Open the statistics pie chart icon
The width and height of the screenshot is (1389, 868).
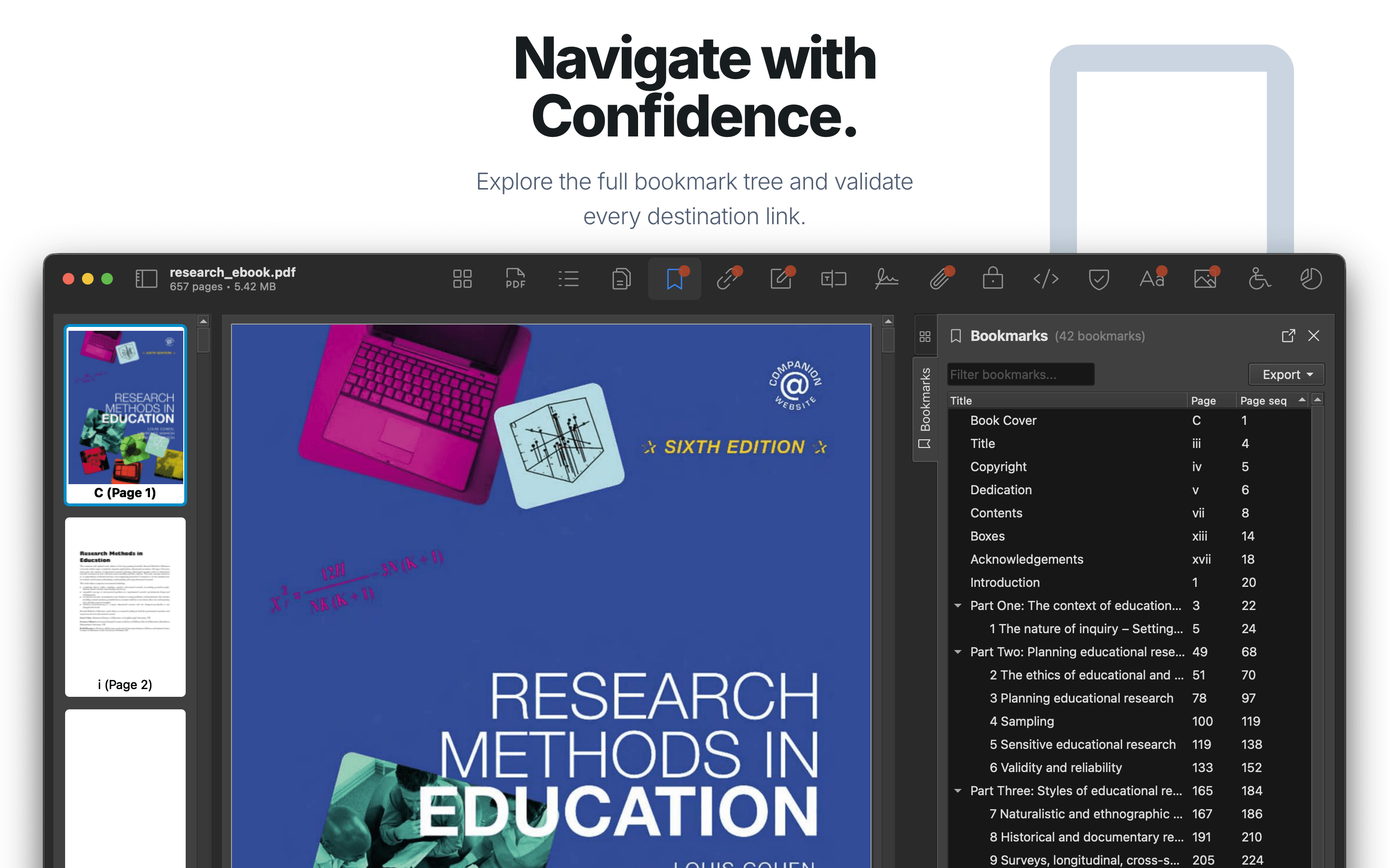(x=1311, y=279)
